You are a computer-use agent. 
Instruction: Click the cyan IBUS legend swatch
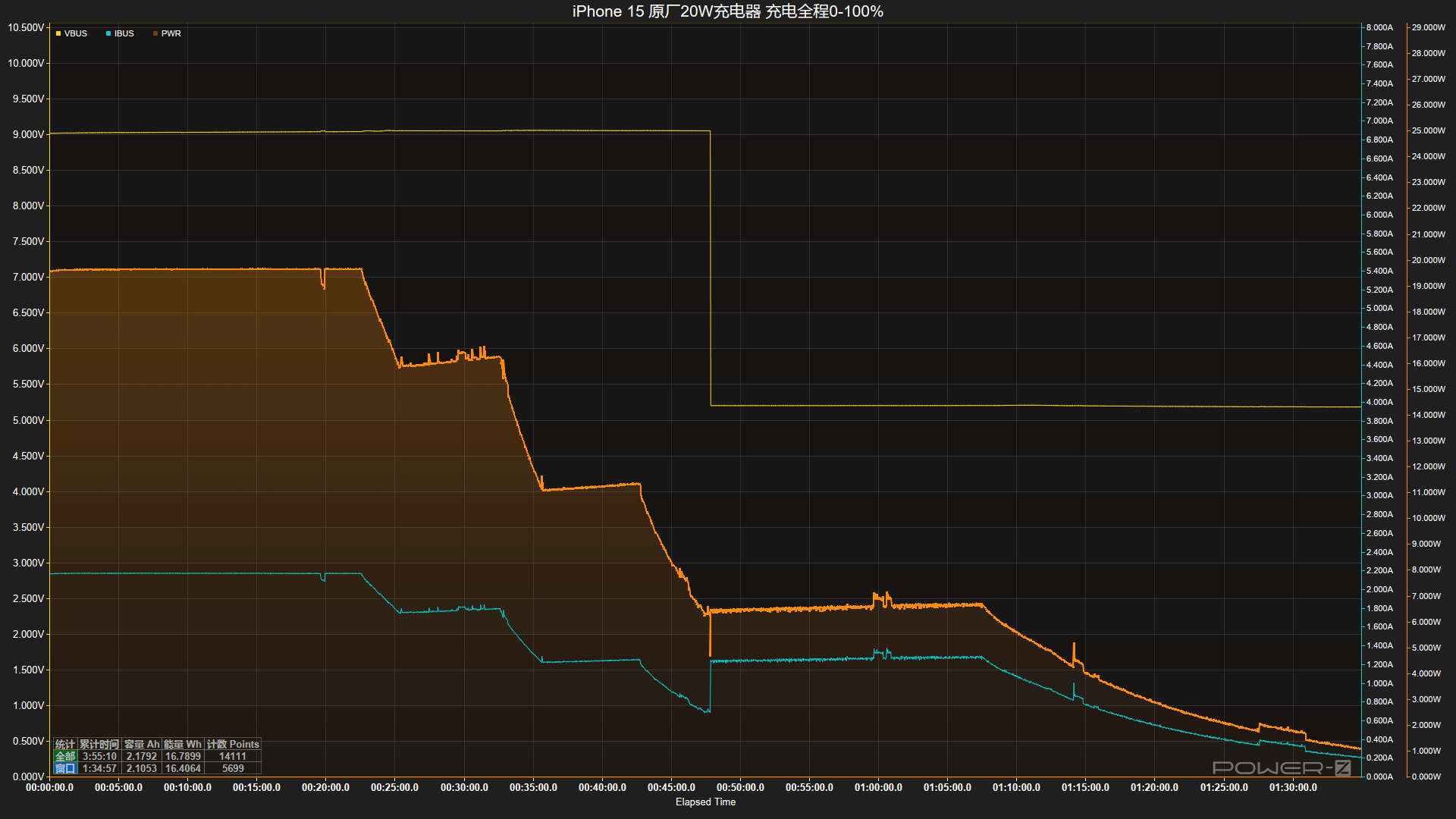pos(108,33)
